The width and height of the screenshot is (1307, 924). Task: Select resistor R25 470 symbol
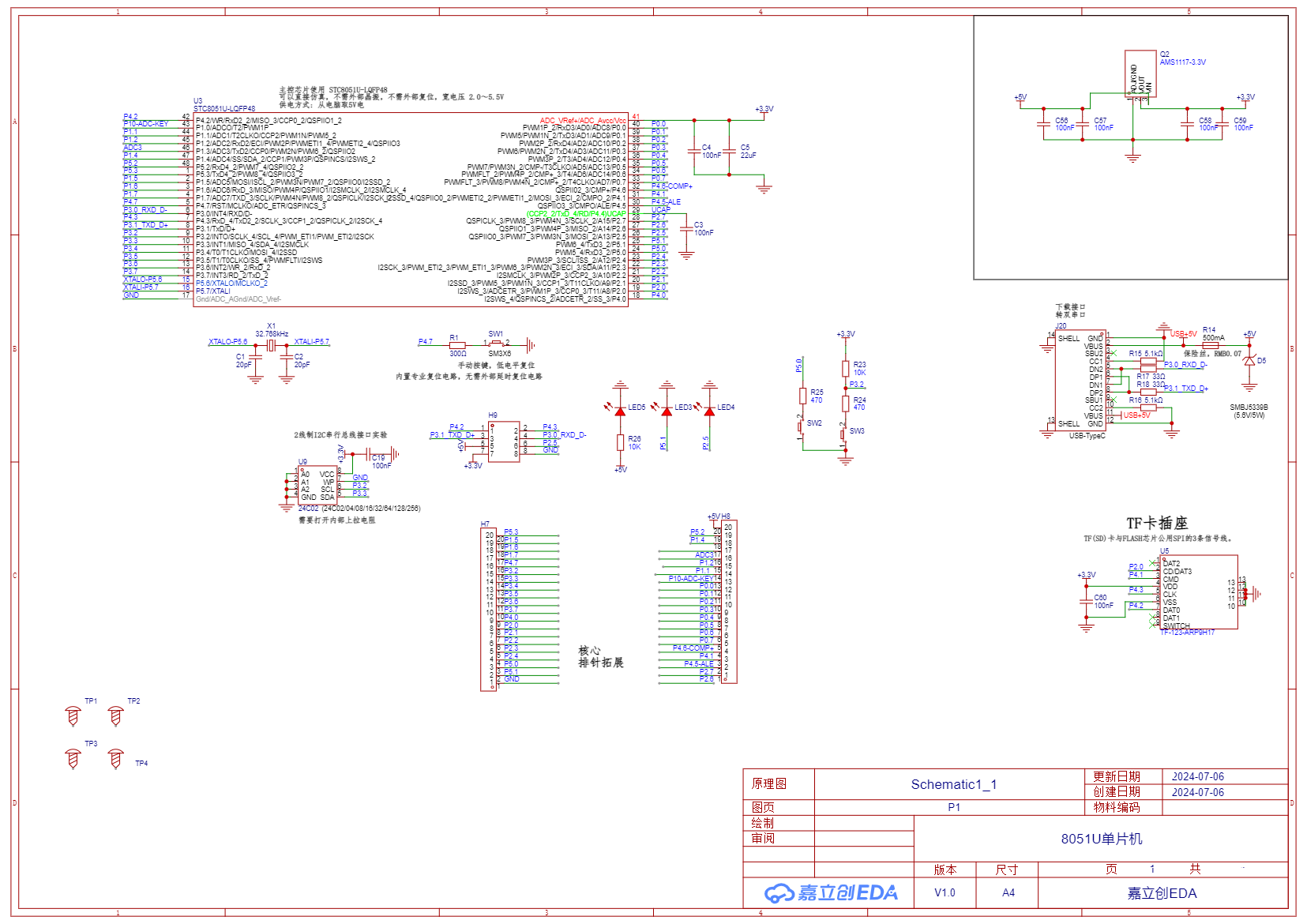(x=802, y=396)
